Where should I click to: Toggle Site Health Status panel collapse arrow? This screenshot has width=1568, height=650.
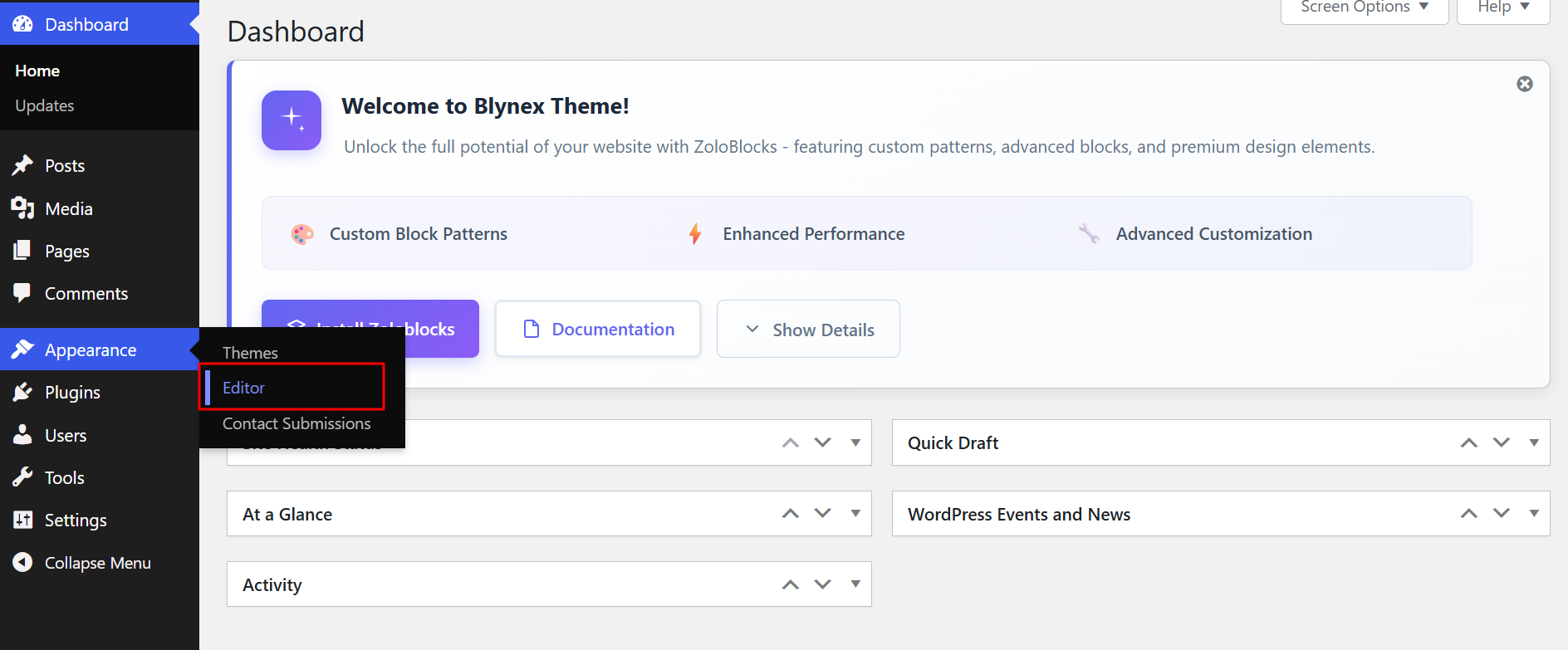tap(855, 442)
